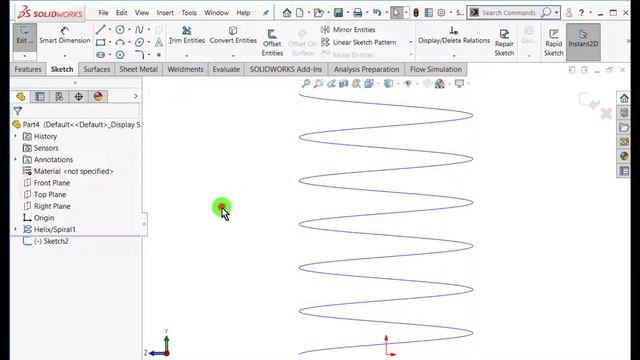Click the New document icon
Viewport: 640px width, 360px height.
pos(300,13)
